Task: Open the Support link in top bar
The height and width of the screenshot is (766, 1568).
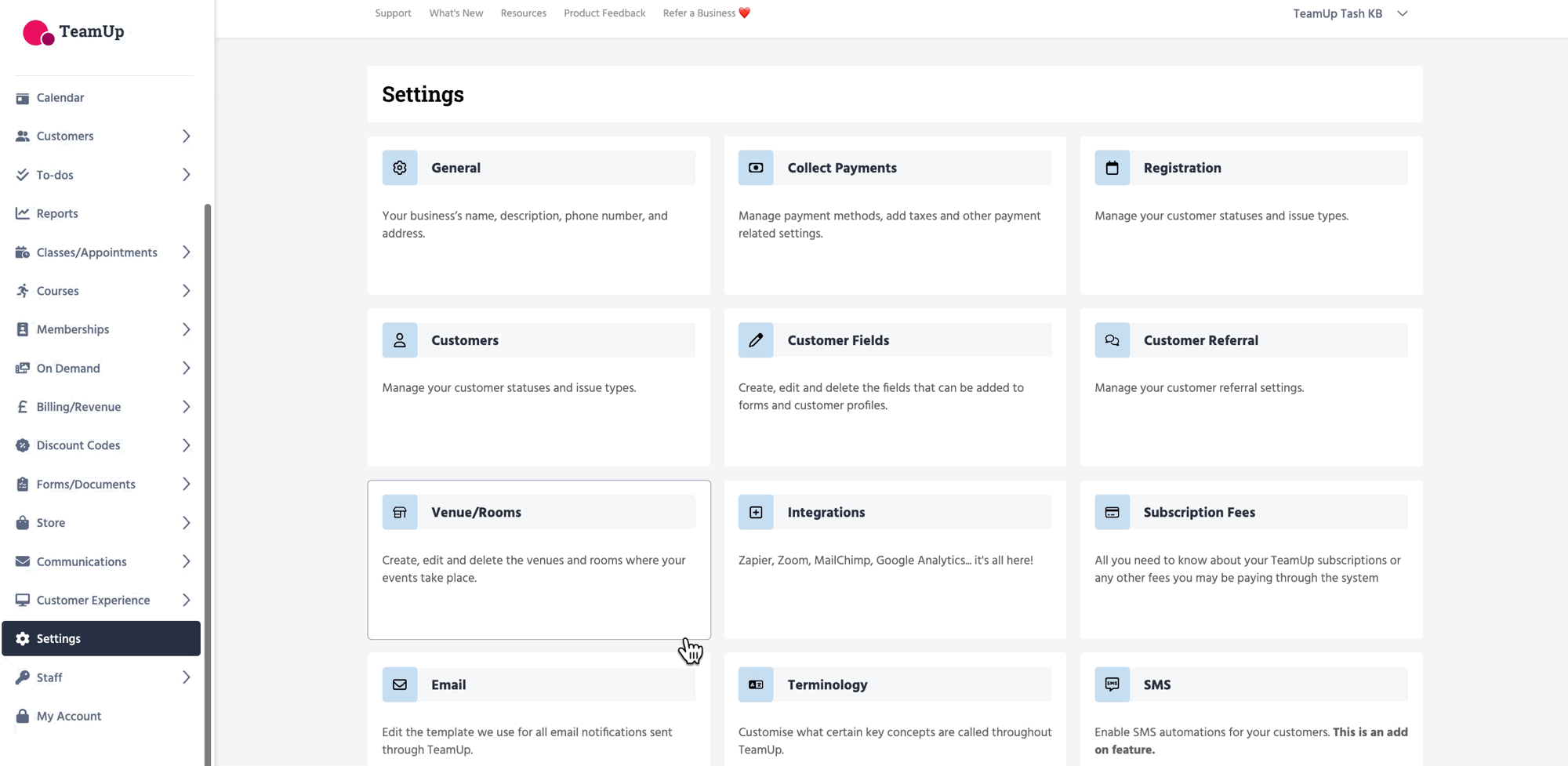Action: click(x=393, y=13)
